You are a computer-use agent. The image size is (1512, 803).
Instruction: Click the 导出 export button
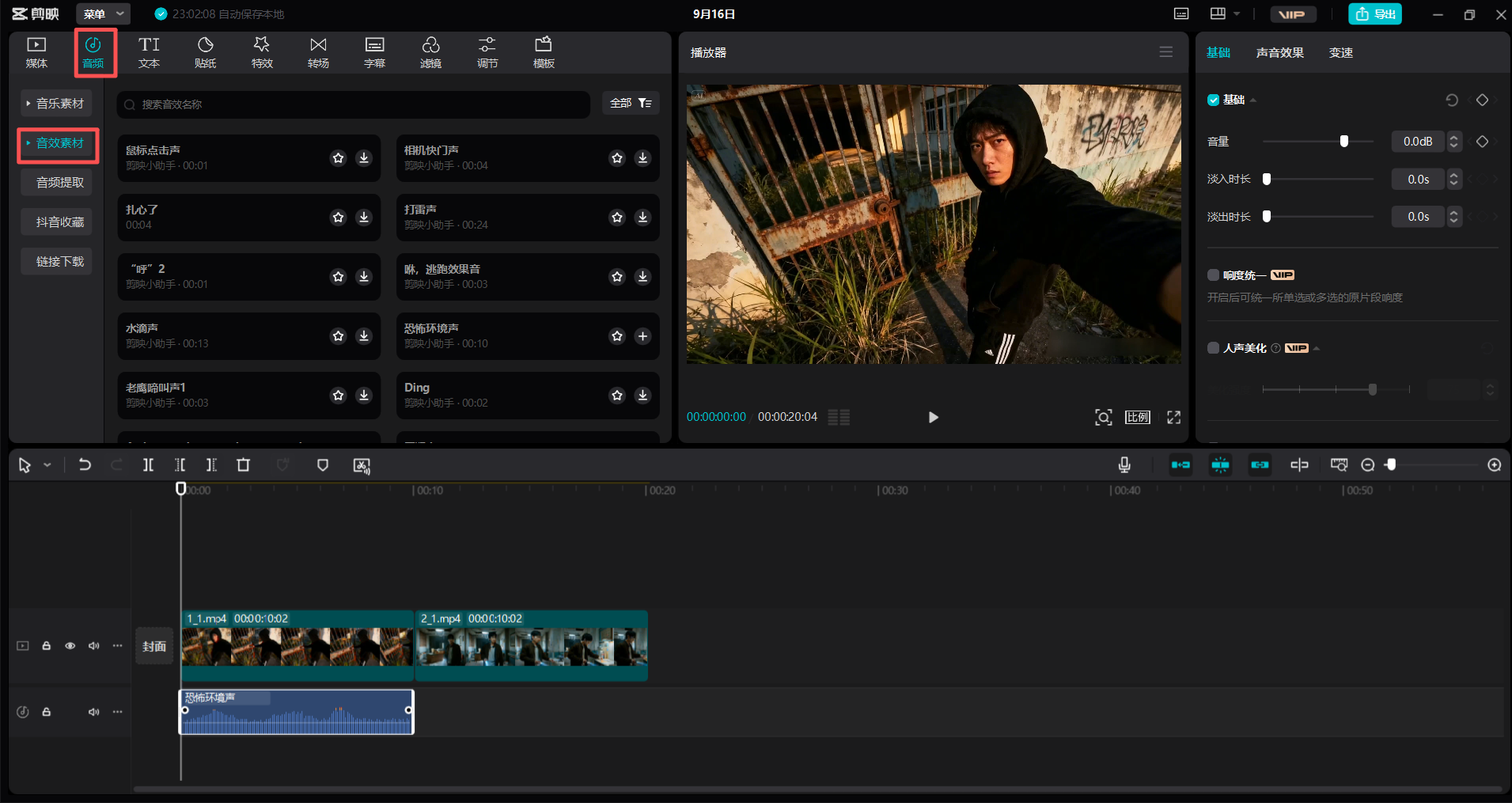[x=1375, y=14]
